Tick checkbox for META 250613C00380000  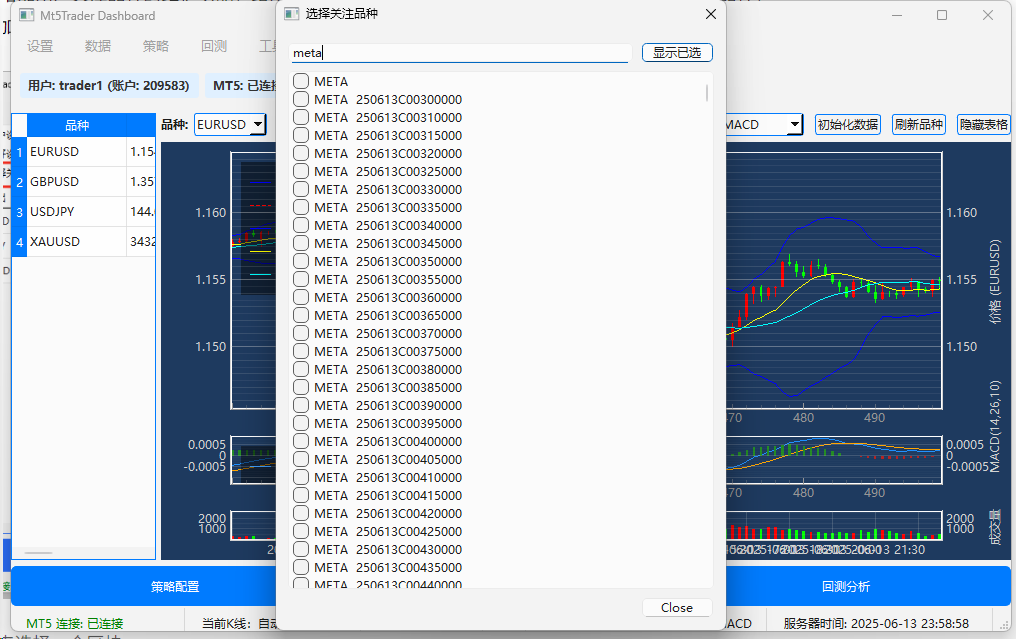(x=301, y=369)
